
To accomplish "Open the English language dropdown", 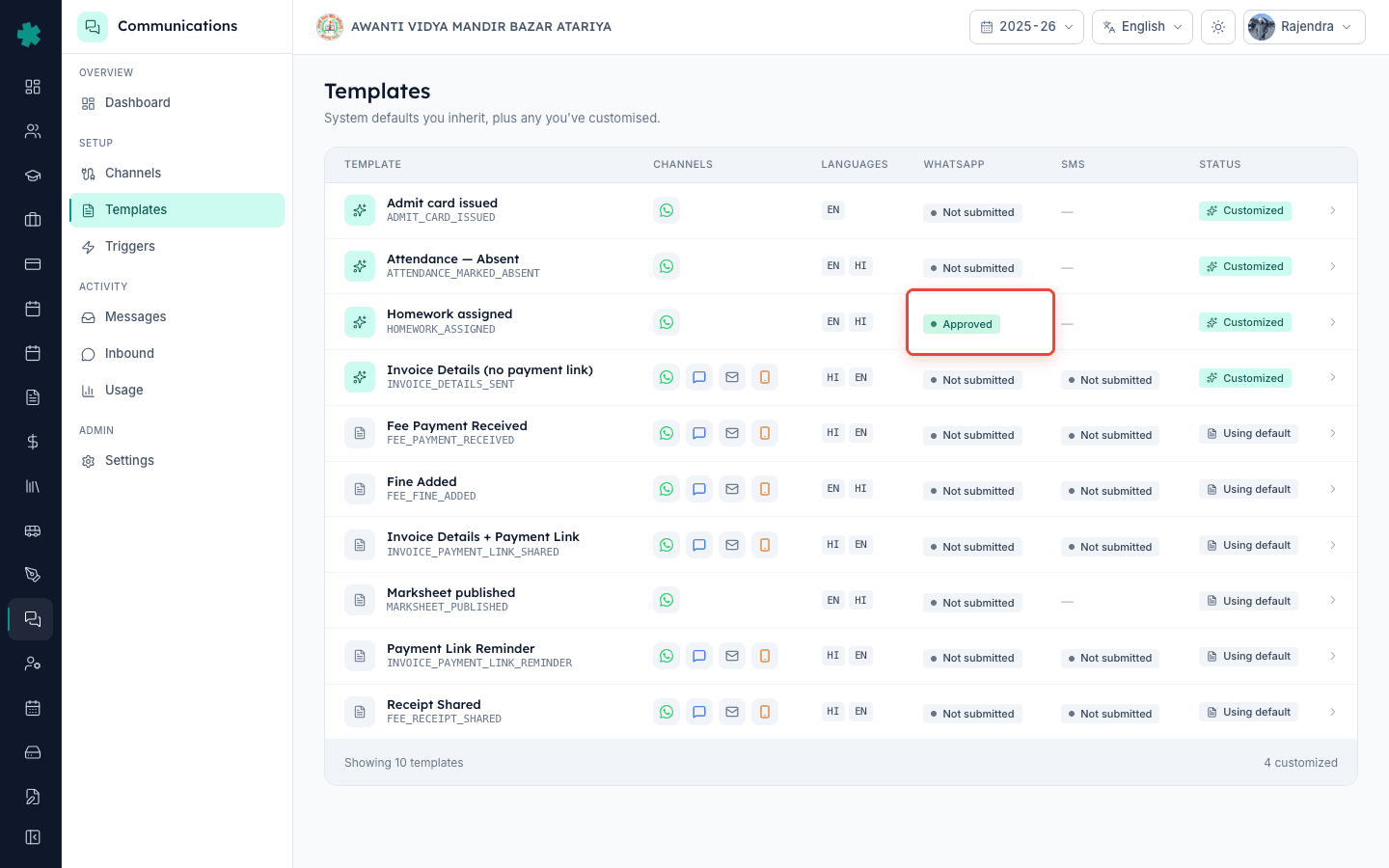I will point(1142,27).
